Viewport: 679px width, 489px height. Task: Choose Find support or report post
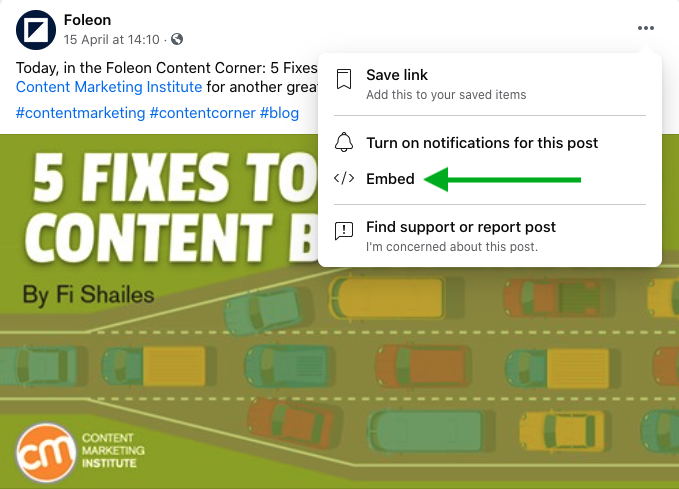pos(461,227)
